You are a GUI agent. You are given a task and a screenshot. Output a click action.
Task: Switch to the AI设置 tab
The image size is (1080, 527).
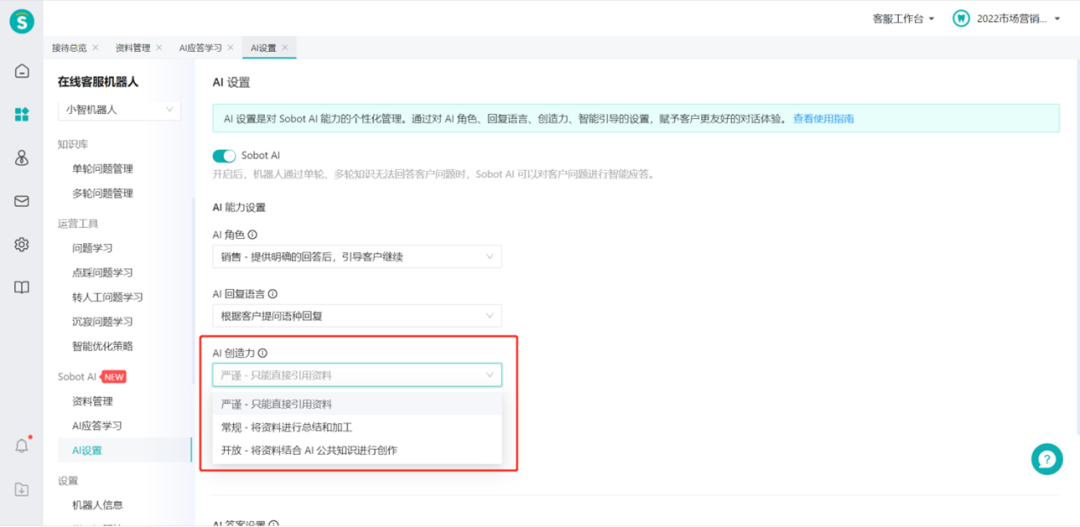262,48
